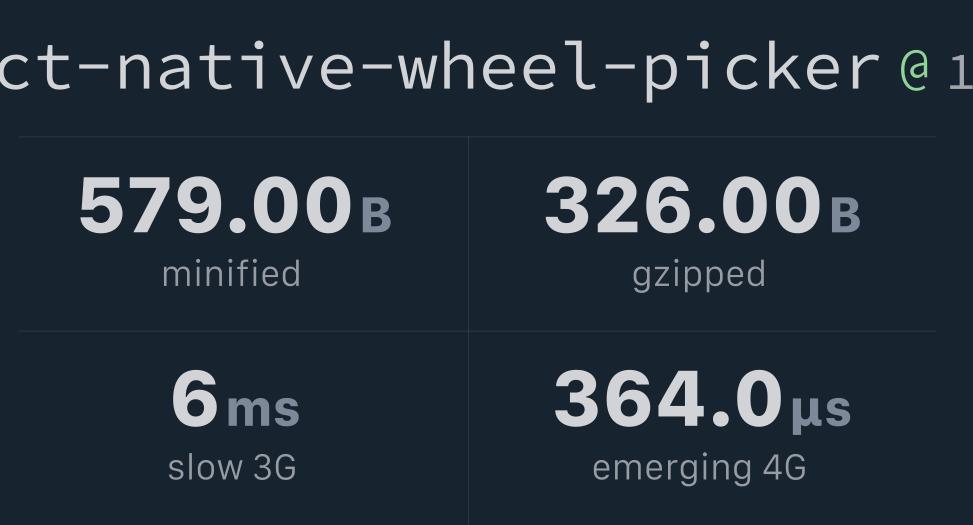Click the word picker in package name
973x525 pixels.
tap(761, 71)
